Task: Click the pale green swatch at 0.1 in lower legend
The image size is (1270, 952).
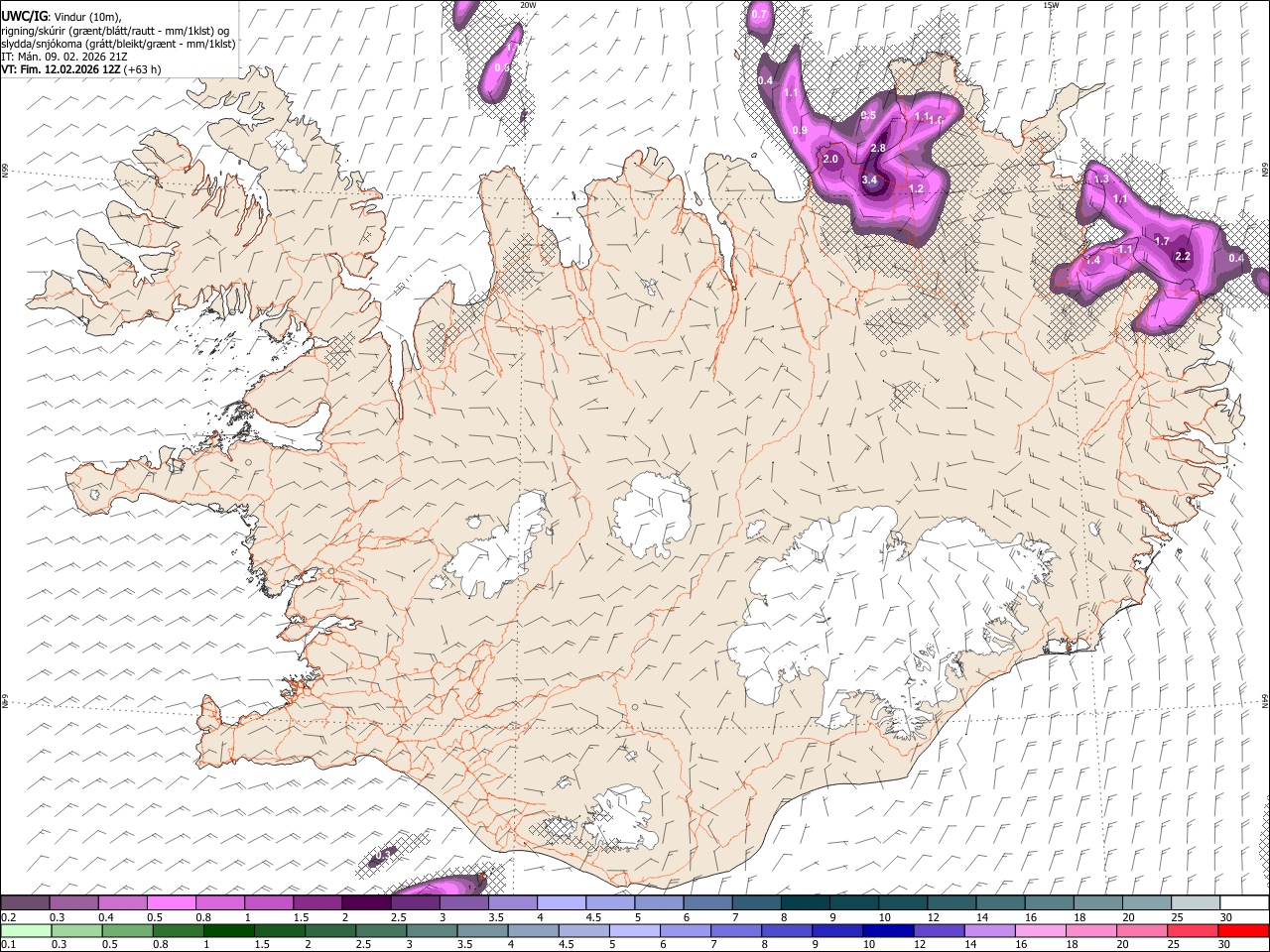Action: tap(25, 930)
